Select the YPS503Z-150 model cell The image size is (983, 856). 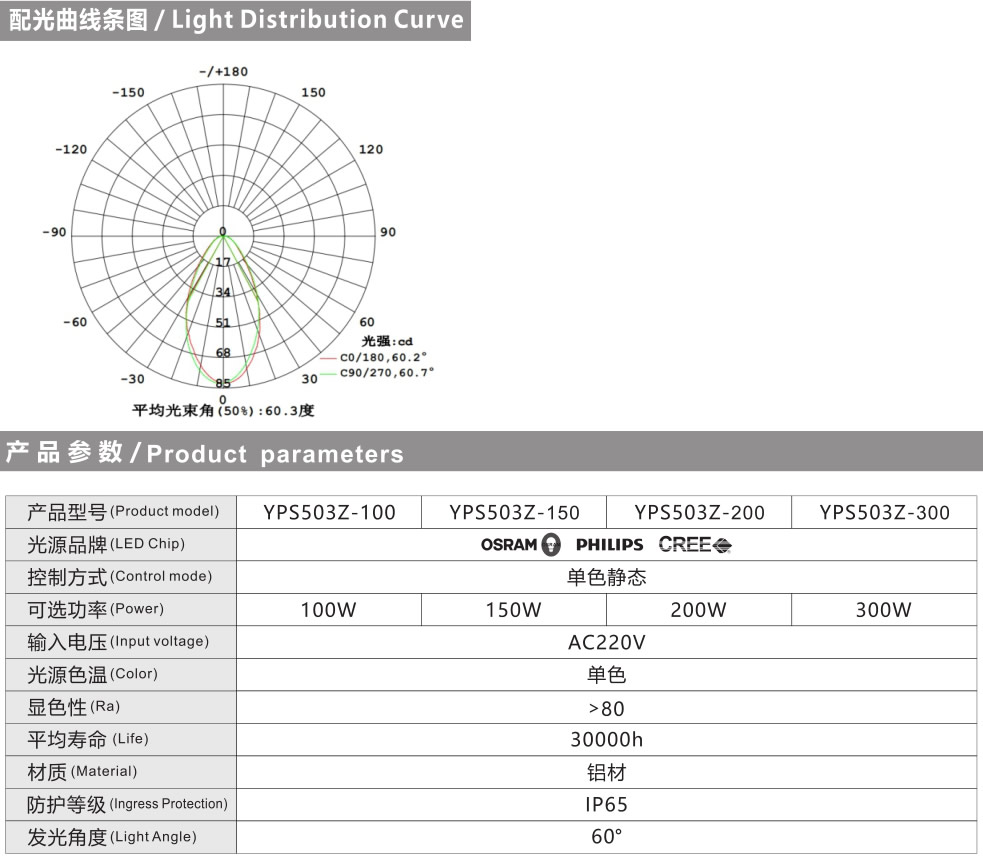point(514,513)
